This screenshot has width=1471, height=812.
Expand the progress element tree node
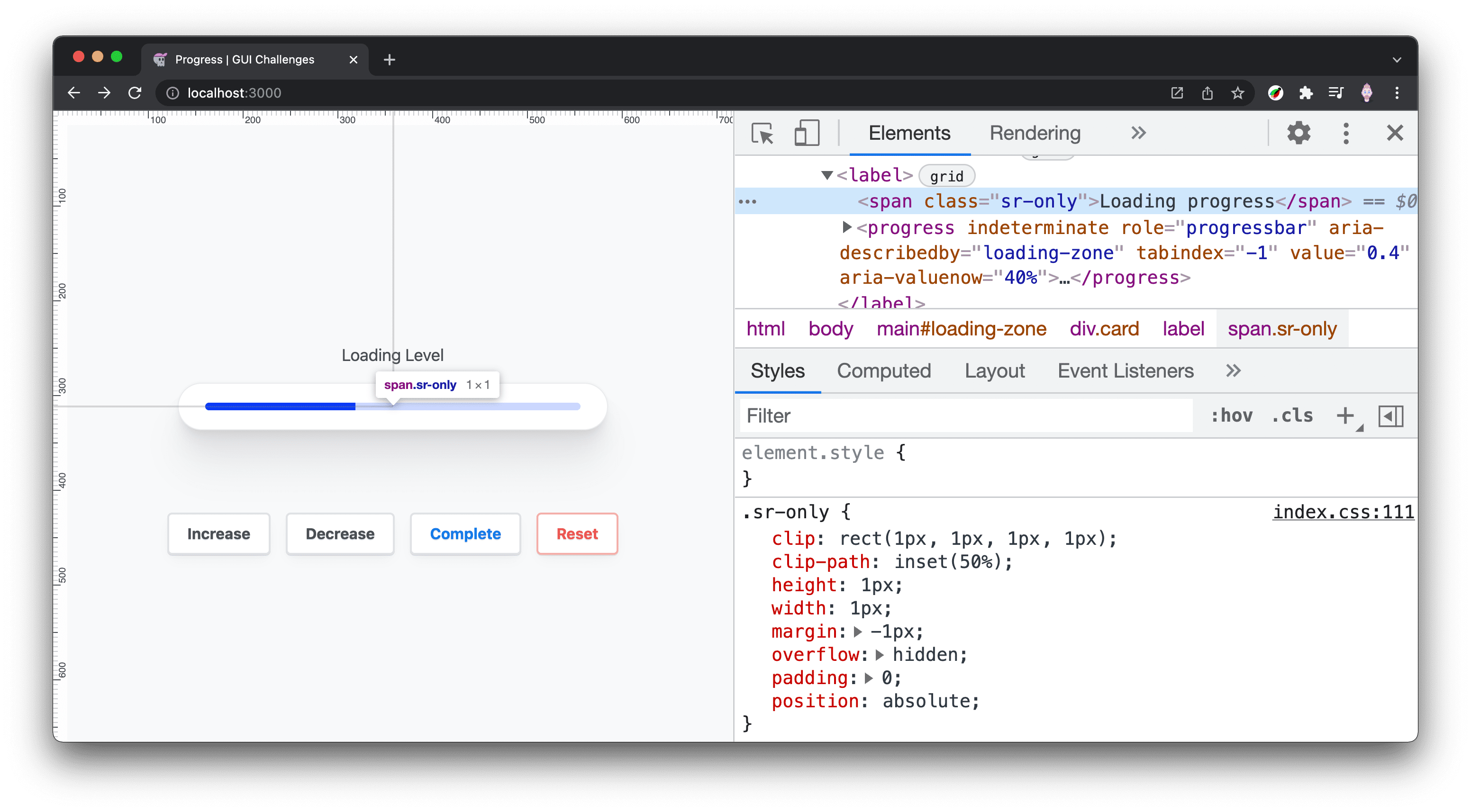click(x=845, y=227)
